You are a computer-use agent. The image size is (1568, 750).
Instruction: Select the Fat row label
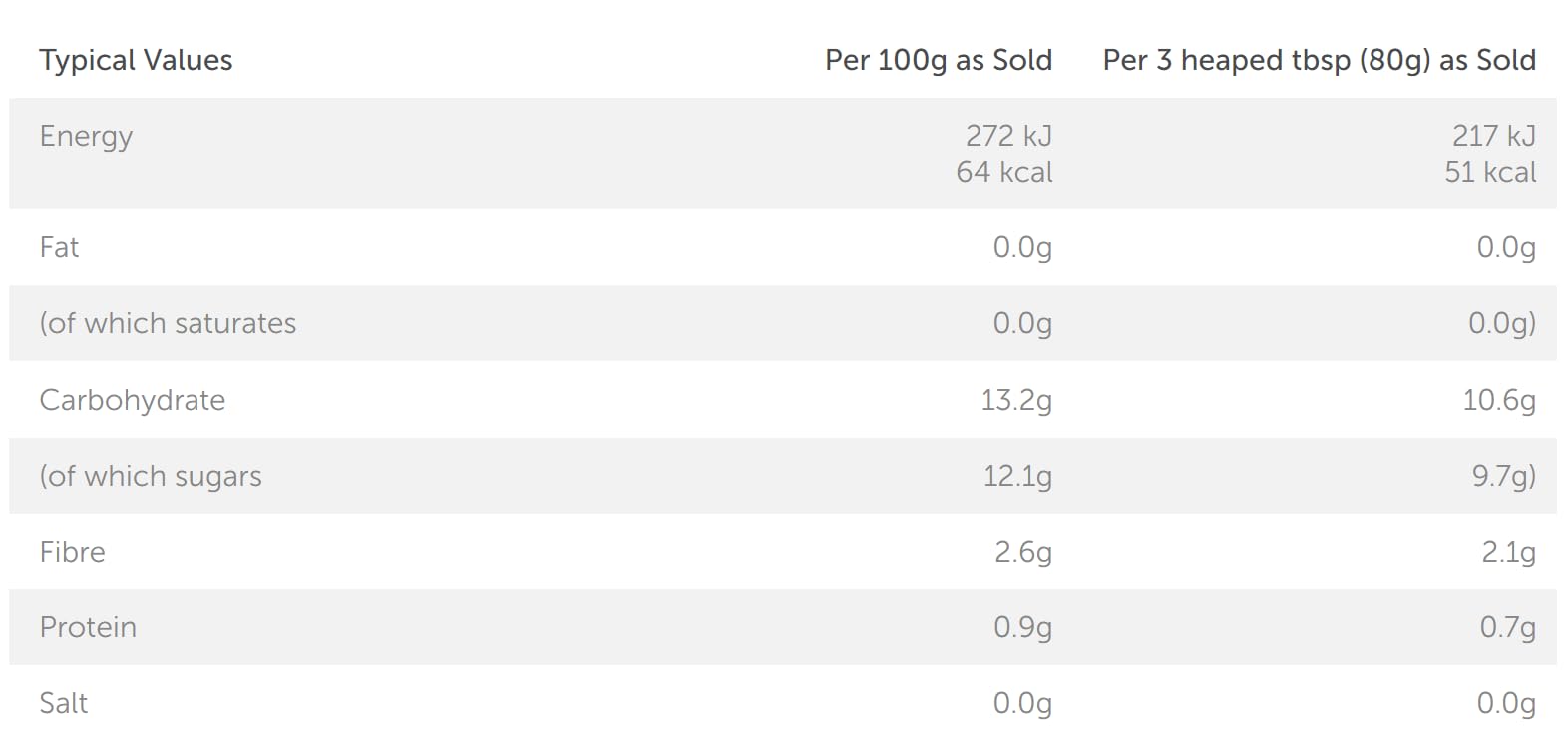[x=59, y=247]
